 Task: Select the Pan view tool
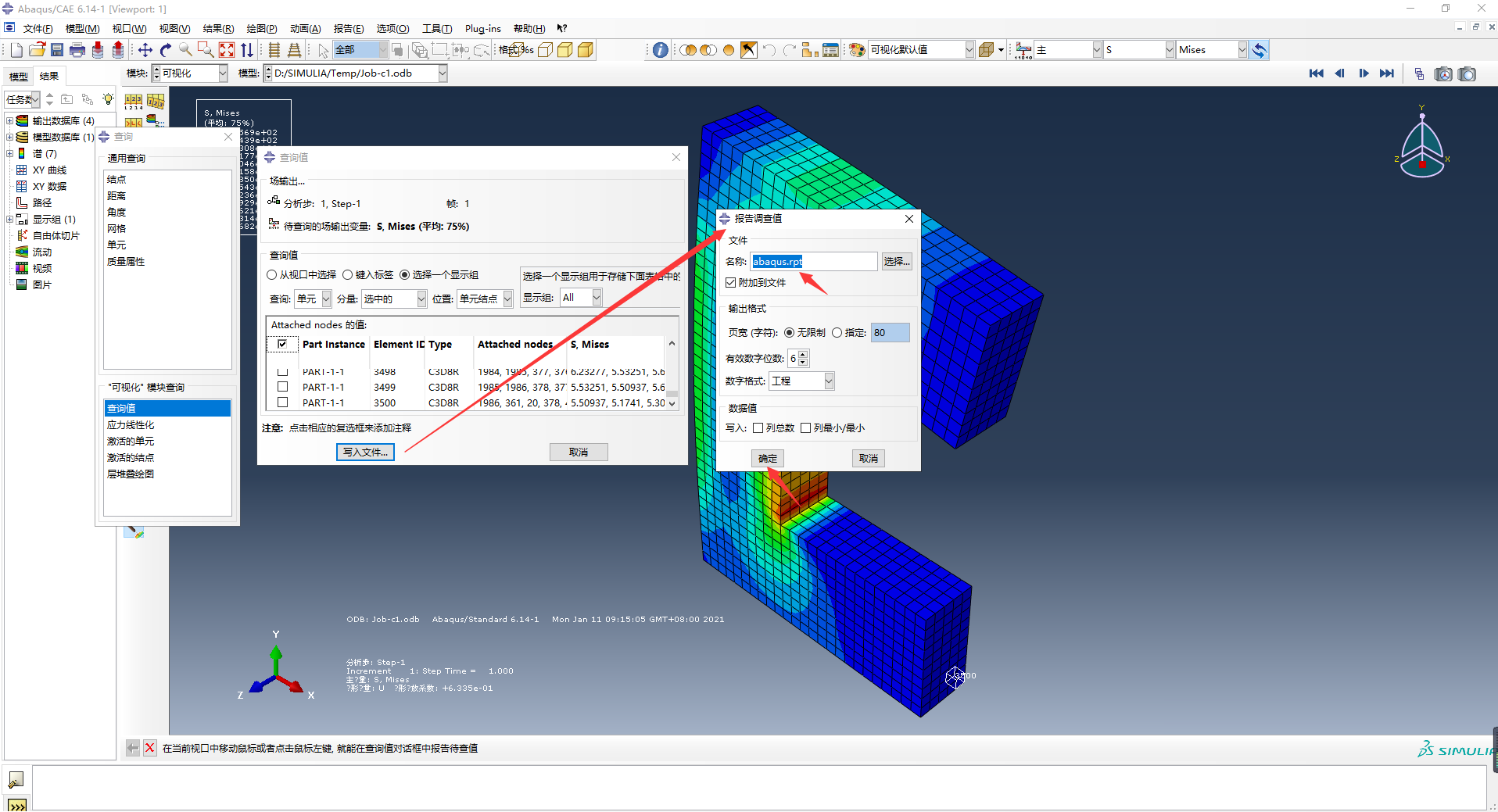145,50
